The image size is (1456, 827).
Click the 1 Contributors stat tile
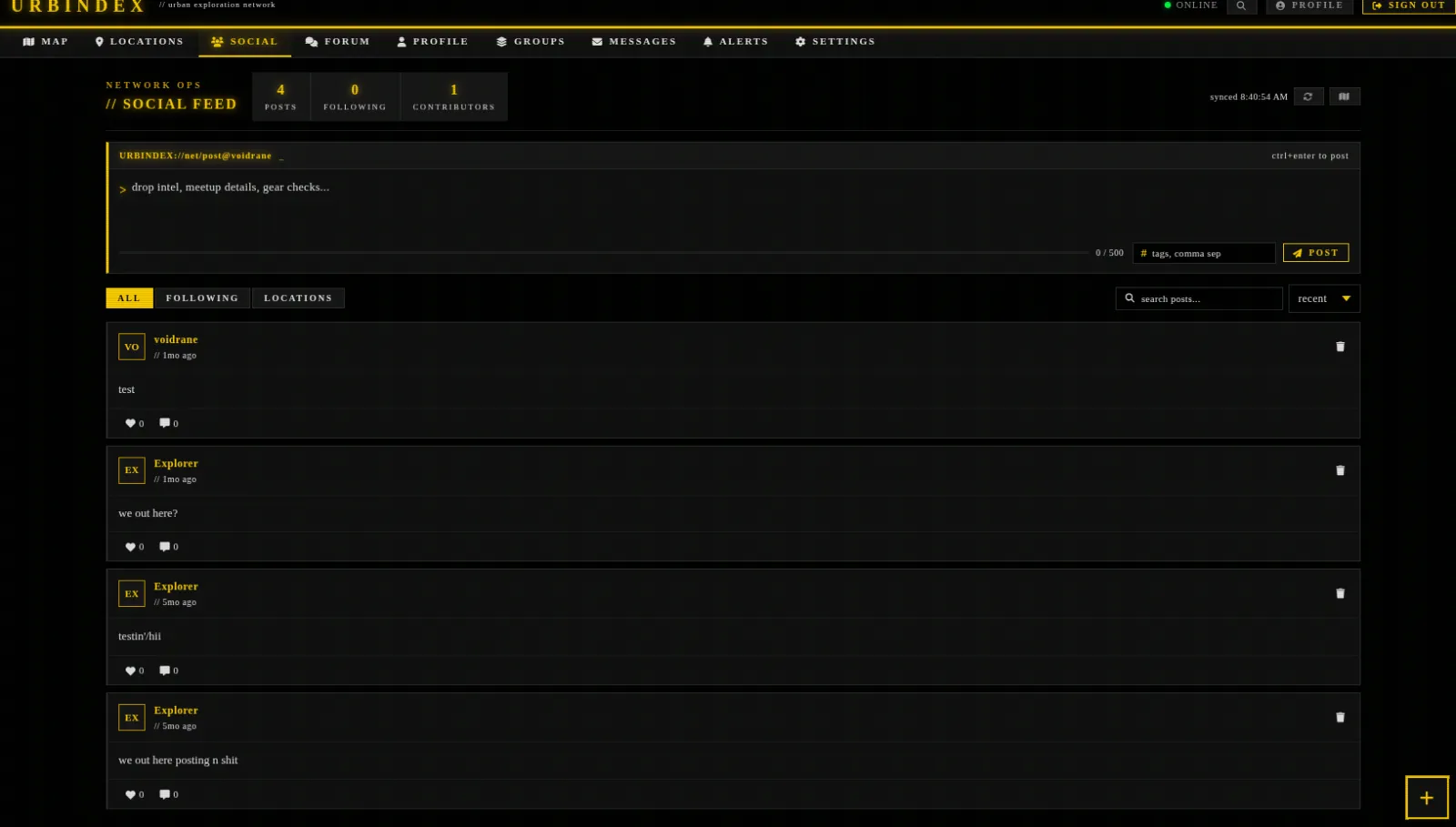[454, 96]
